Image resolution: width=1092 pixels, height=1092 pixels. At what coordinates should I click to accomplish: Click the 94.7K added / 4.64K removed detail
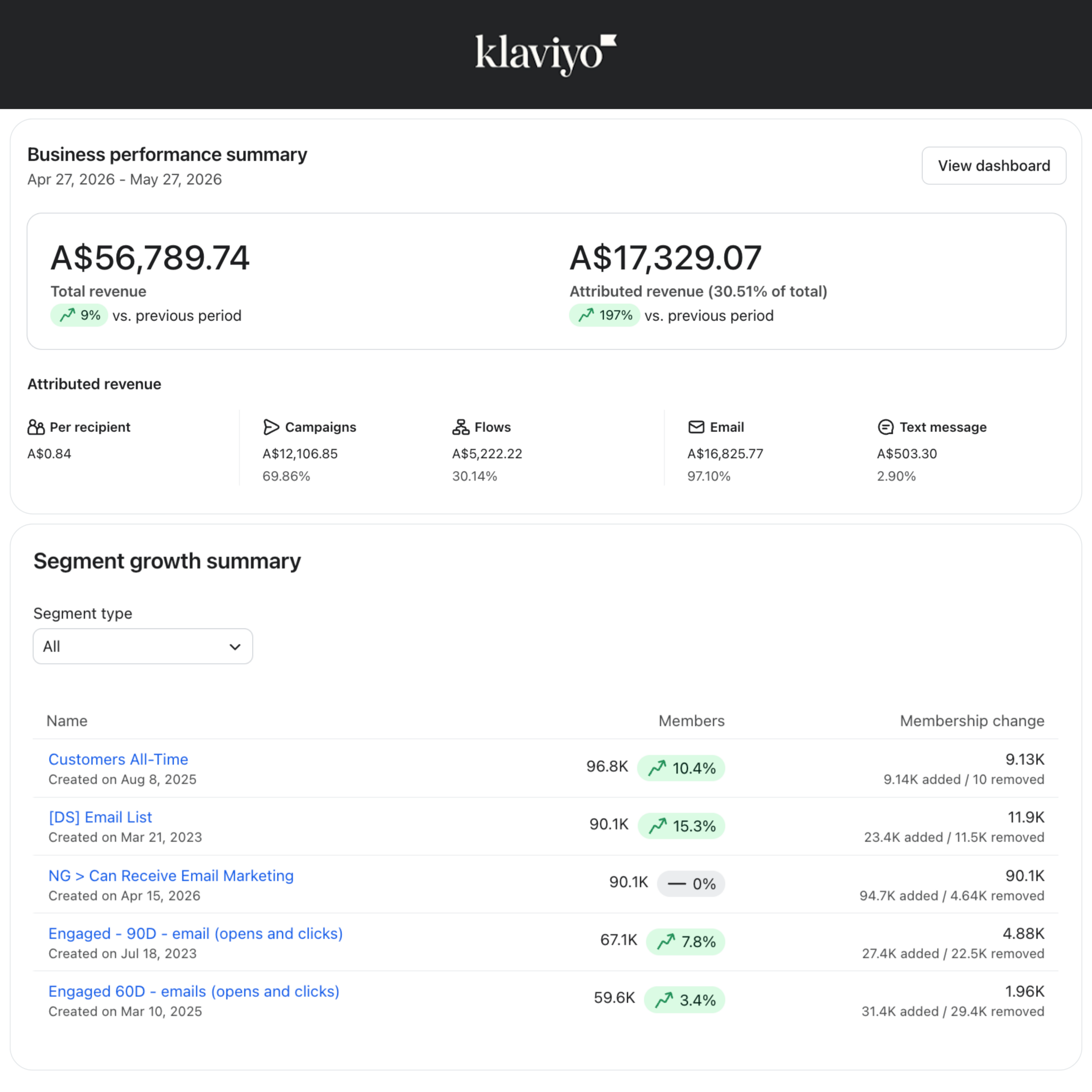coord(952,896)
